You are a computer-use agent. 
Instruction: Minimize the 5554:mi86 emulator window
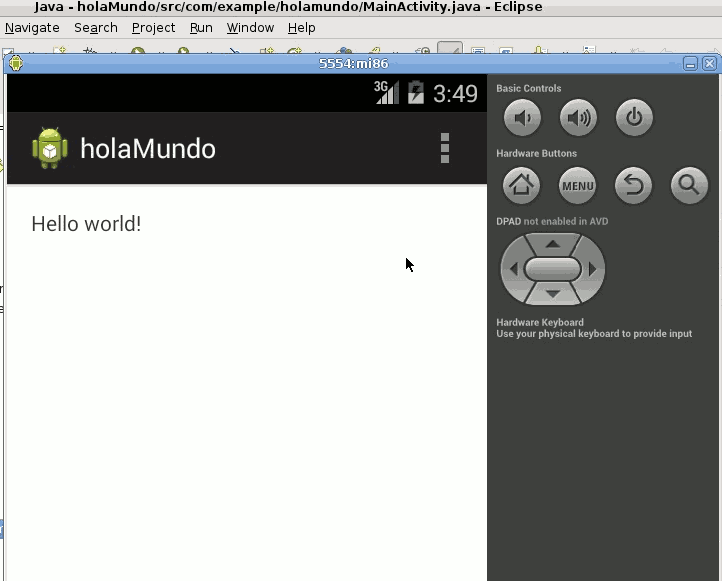click(x=690, y=64)
